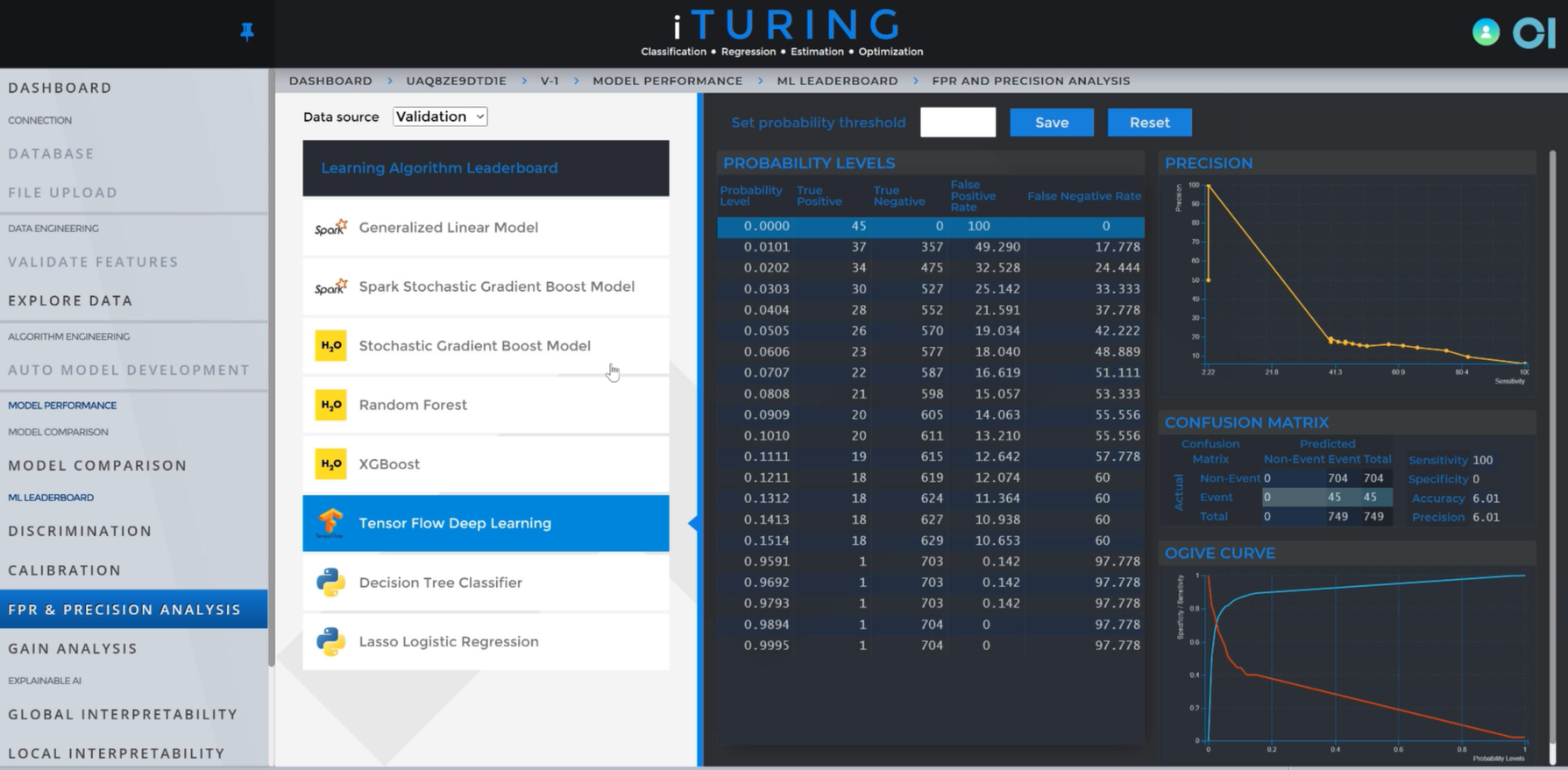This screenshot has height=770, width=1568.
Task: Click H2O icon beside Stochastic Gradient Boost Model
Action: pyautogui.click(x=330, y=346)
